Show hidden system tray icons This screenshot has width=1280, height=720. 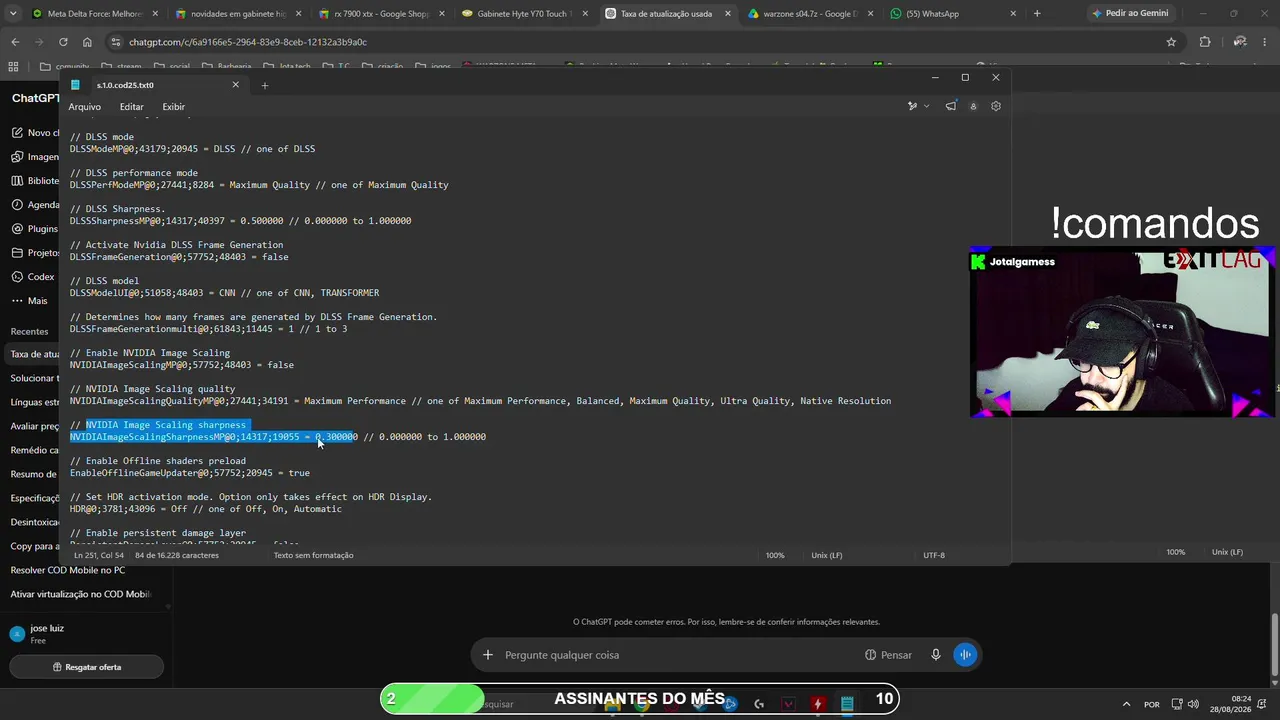point(1126,704)
